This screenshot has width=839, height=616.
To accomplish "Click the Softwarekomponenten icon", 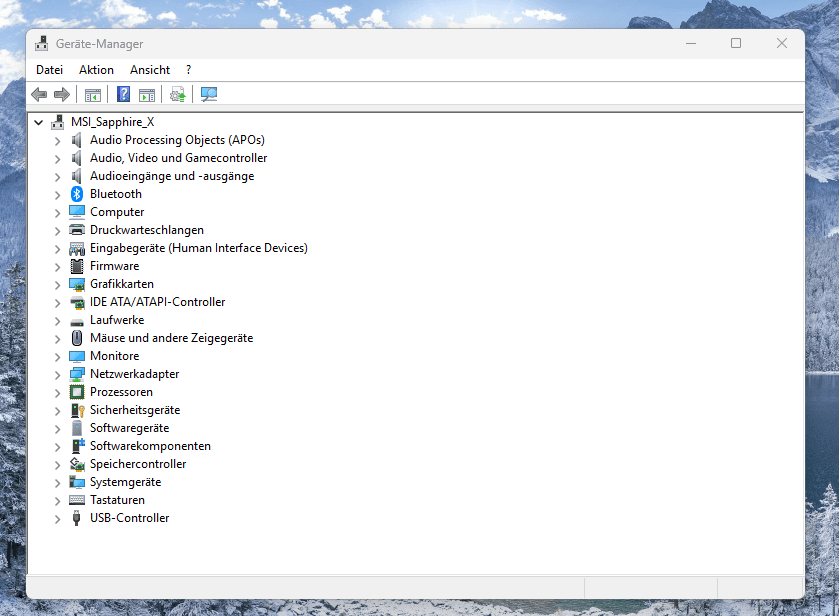I will [x=78, y=446].
